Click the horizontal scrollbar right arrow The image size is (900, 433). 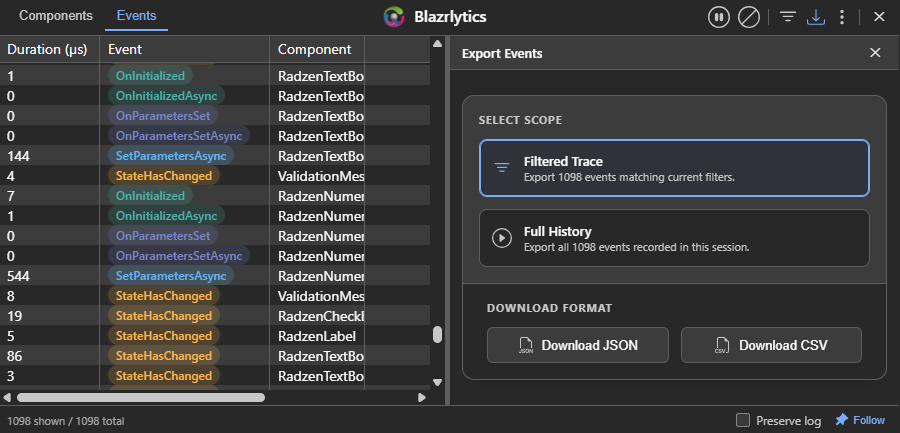tap(422, 397)
